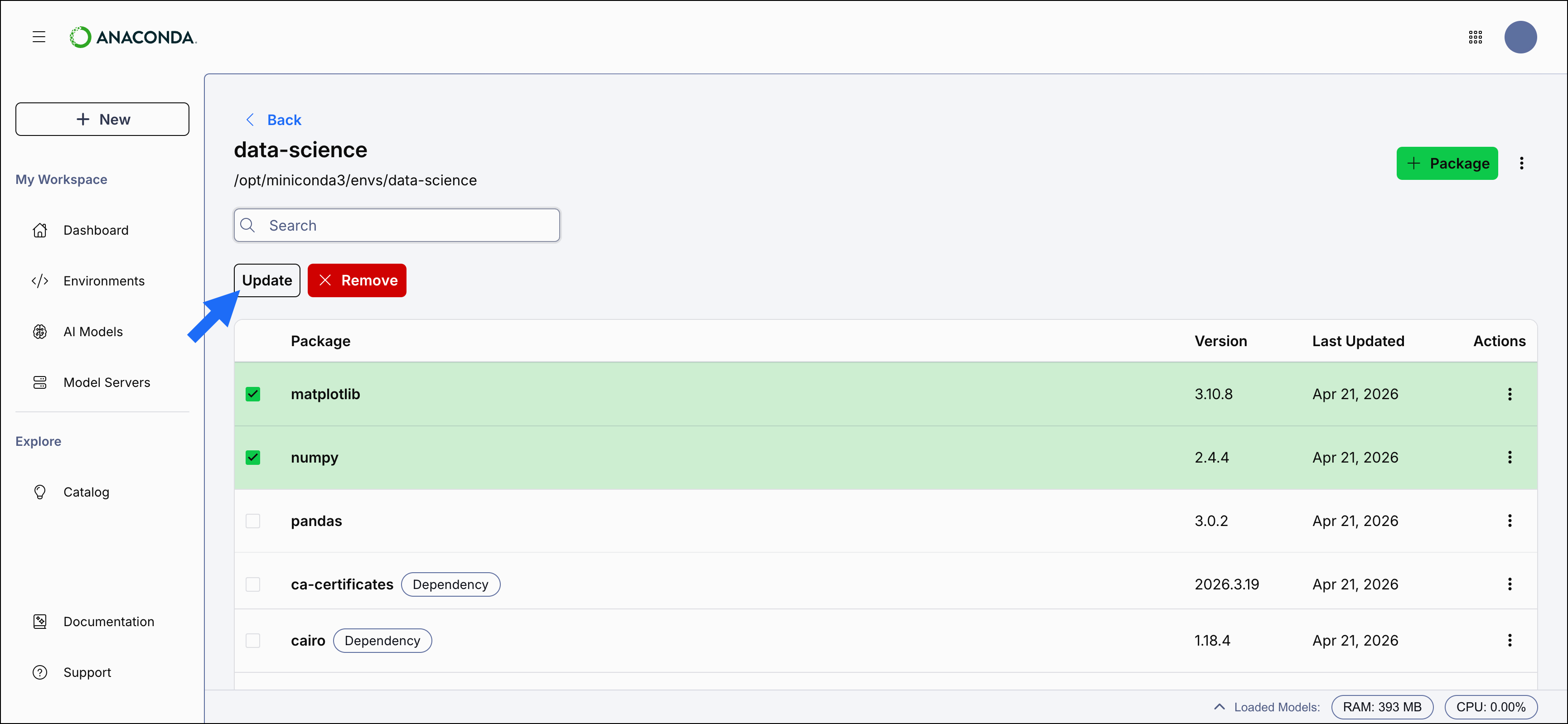Screen dimensions: 1568x724
Task: Open actions menu for matplotlib row
Action: tap(1510, 394)
